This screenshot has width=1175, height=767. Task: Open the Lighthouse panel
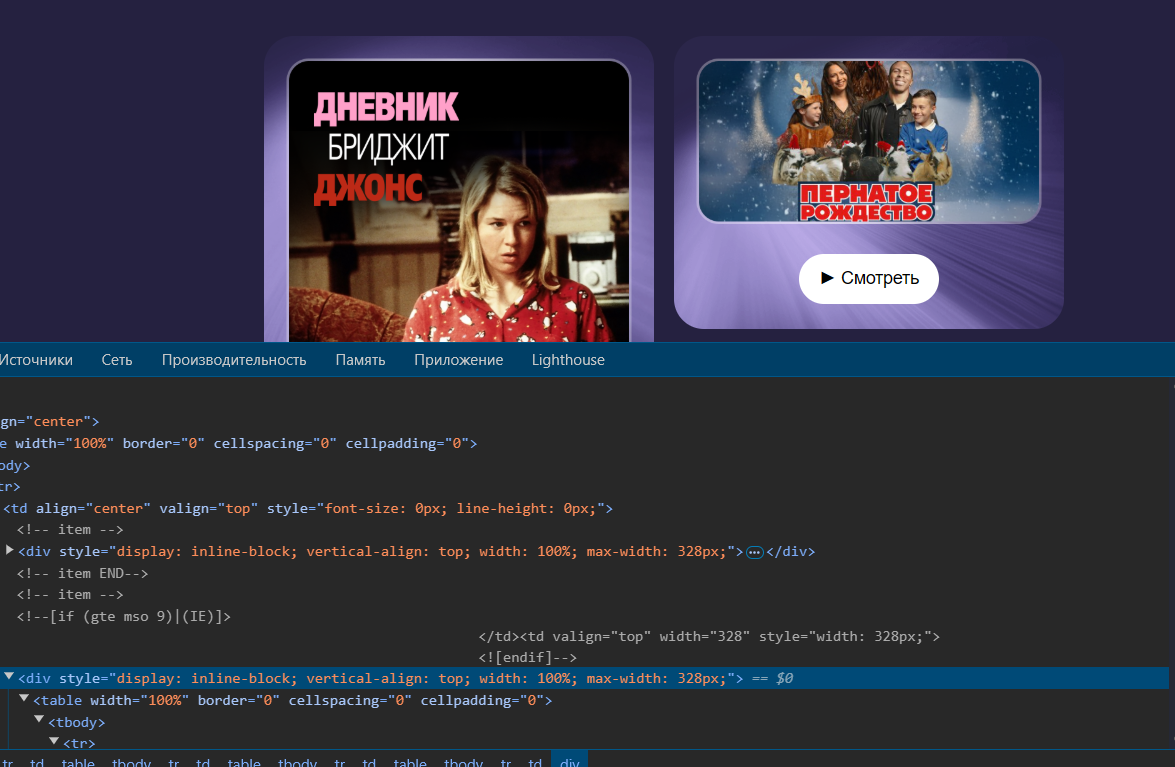point(568,360)
